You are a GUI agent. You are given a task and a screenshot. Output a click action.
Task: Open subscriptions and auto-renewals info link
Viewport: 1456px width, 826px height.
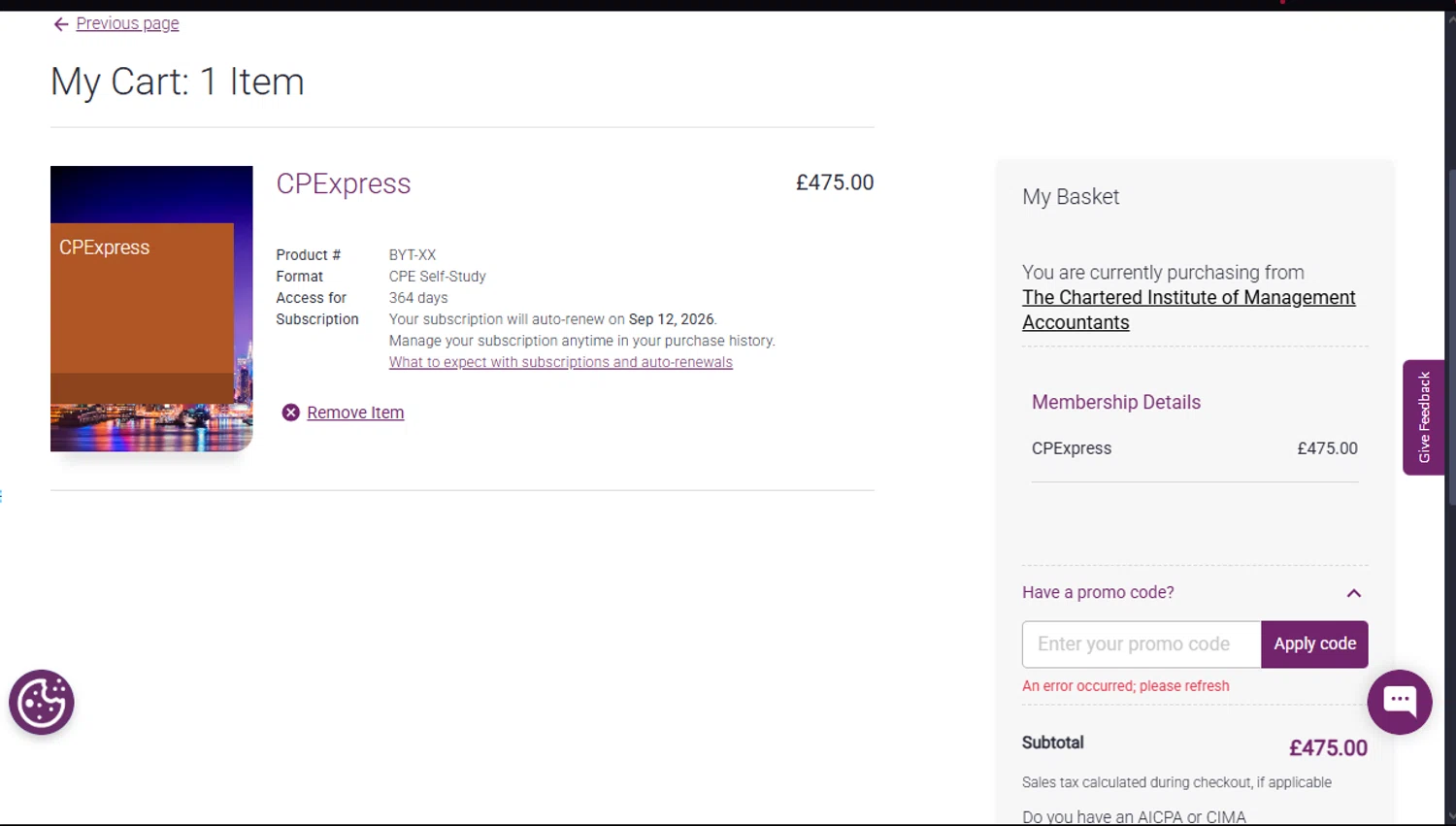pyautogui.click(x=560, y=362)
